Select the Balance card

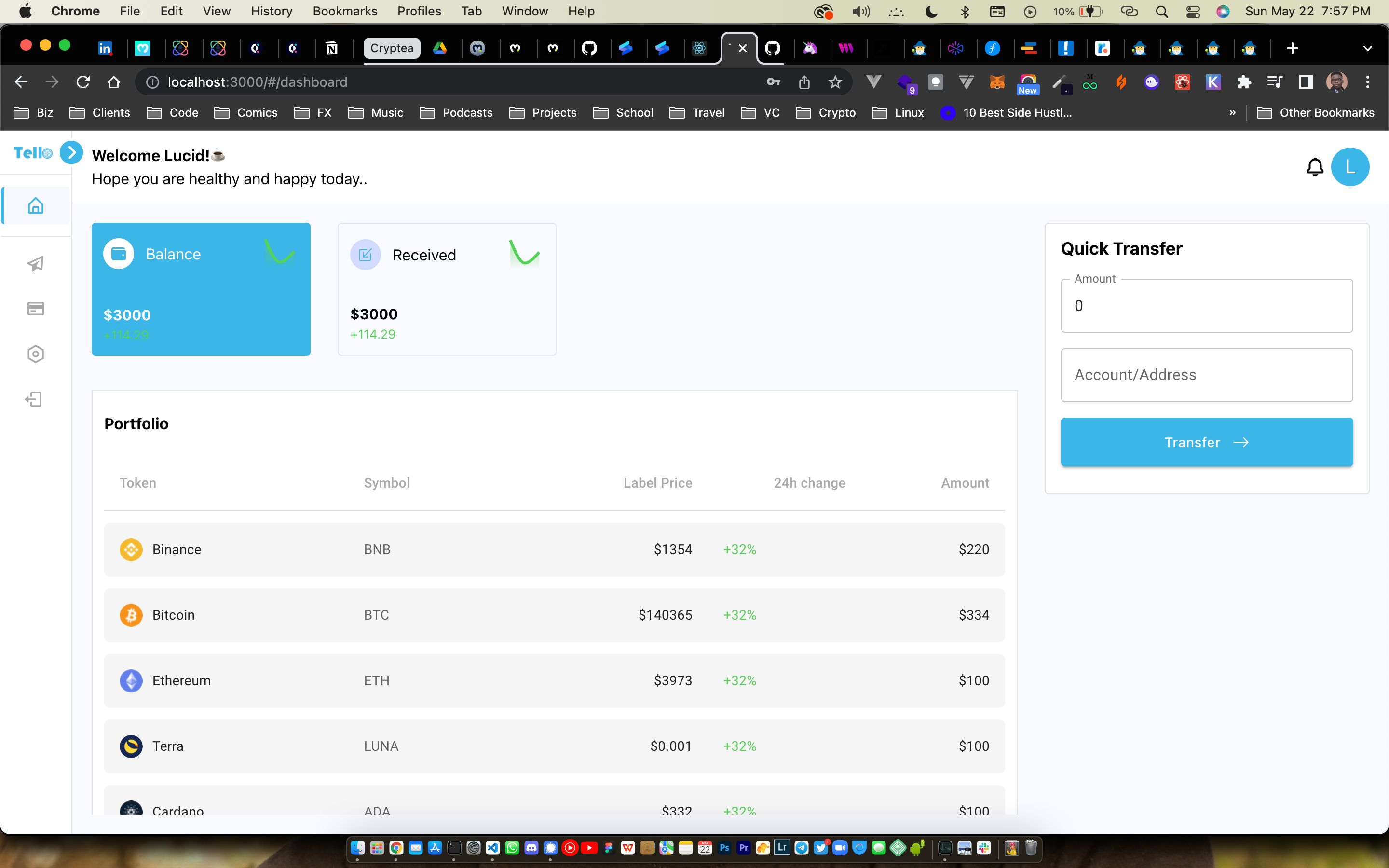(201, 289)
